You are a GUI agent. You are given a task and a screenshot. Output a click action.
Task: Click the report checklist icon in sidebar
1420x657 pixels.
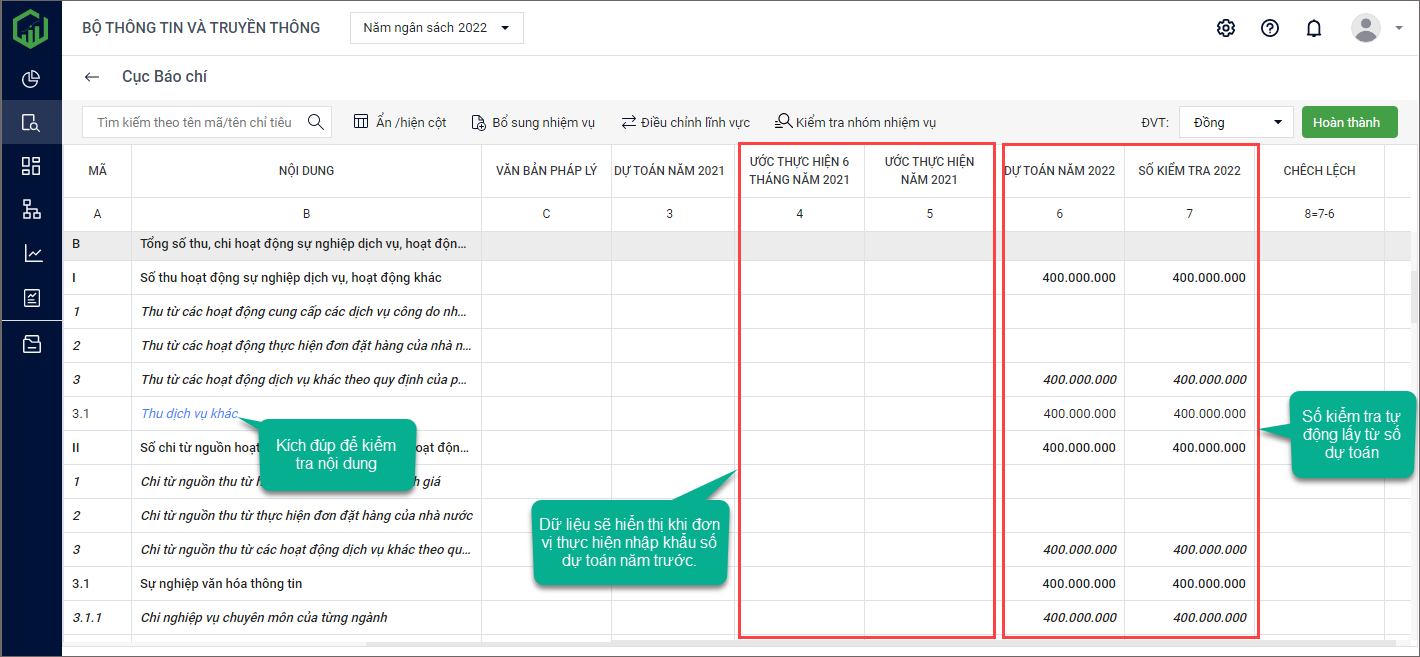(x=31, y=297)
